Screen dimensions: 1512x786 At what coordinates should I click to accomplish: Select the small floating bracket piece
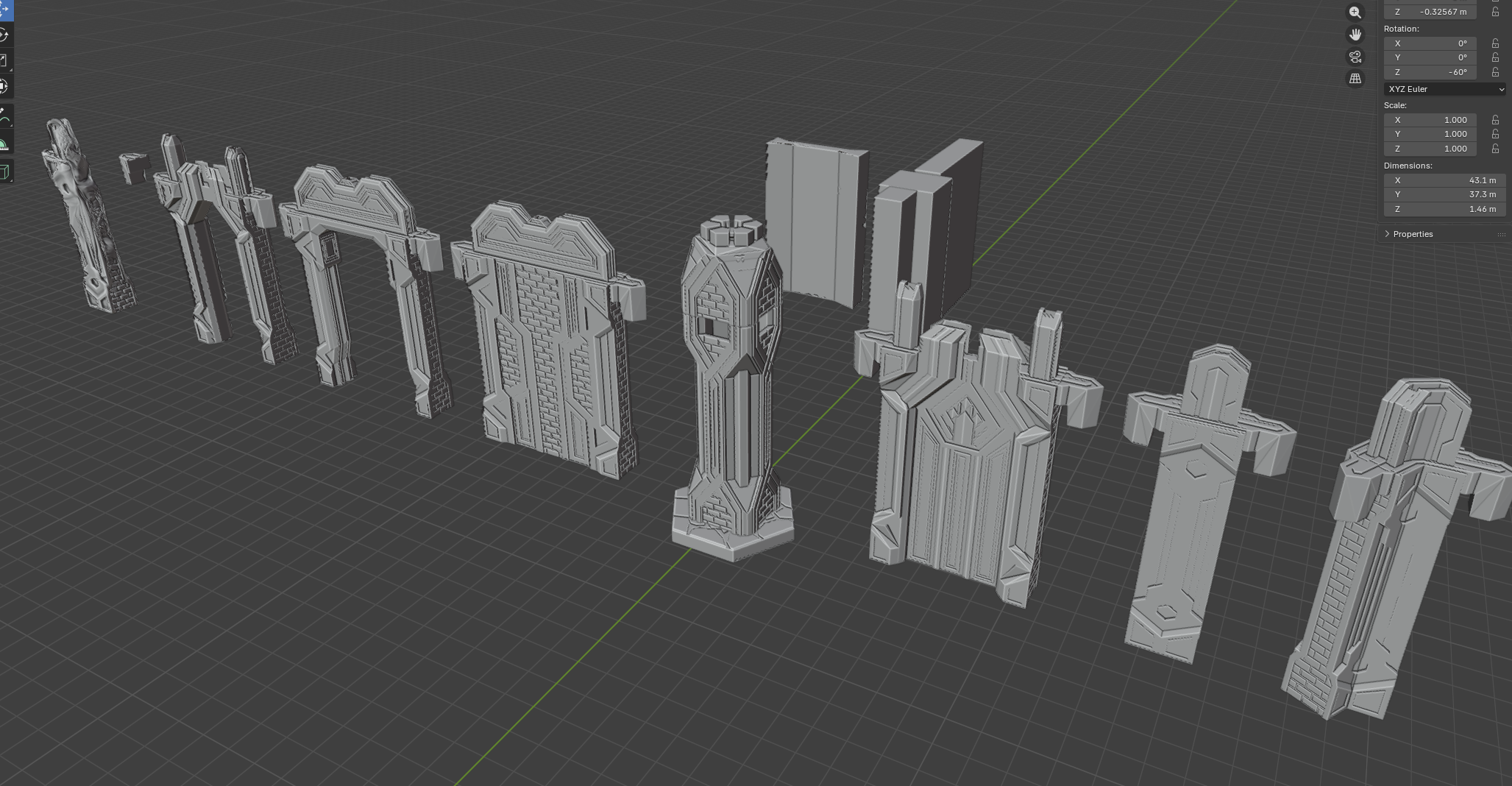point(134,168)
